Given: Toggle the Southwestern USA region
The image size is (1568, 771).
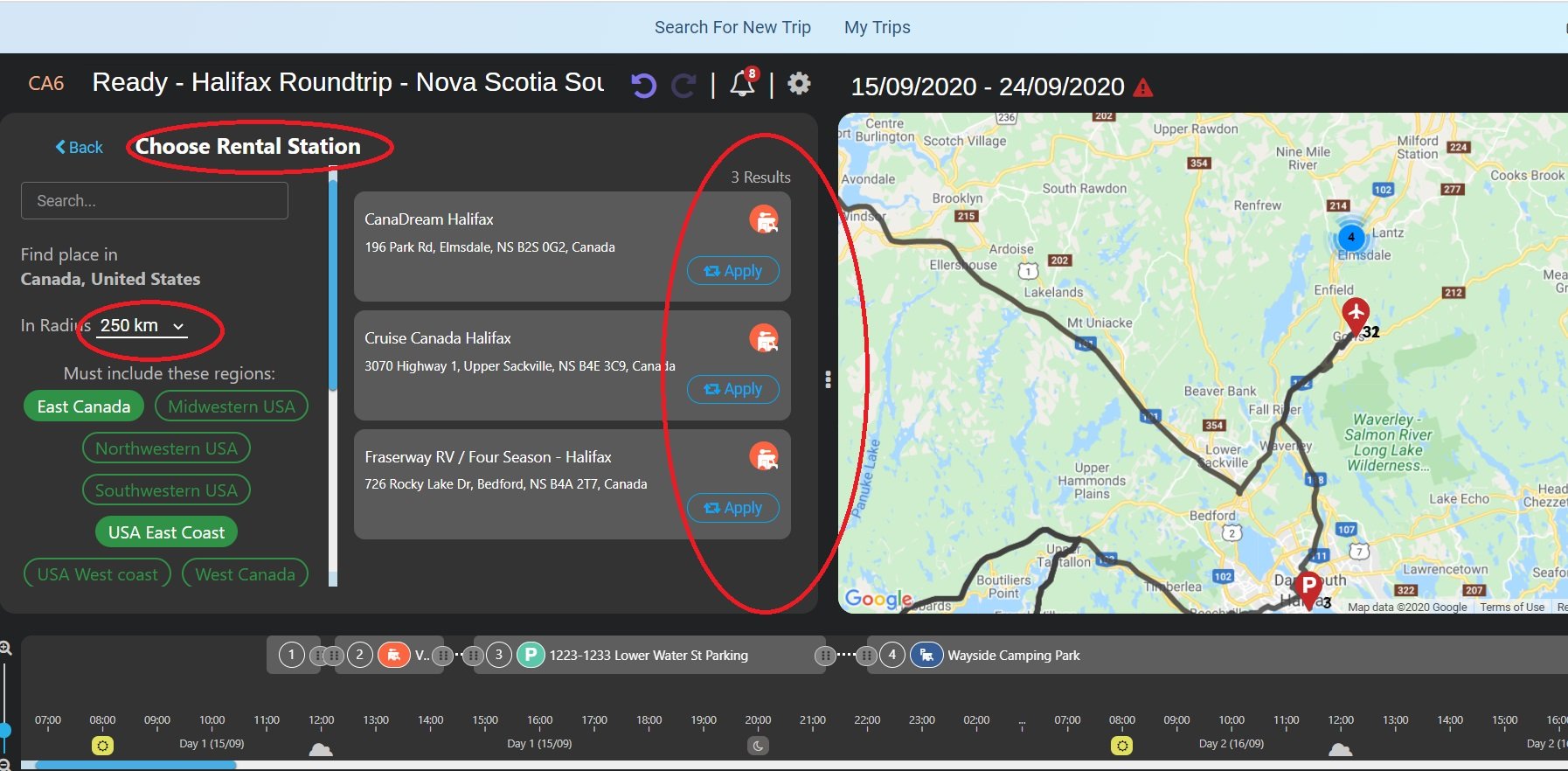Looking at the screenshot, I should (x=166, y=490).
